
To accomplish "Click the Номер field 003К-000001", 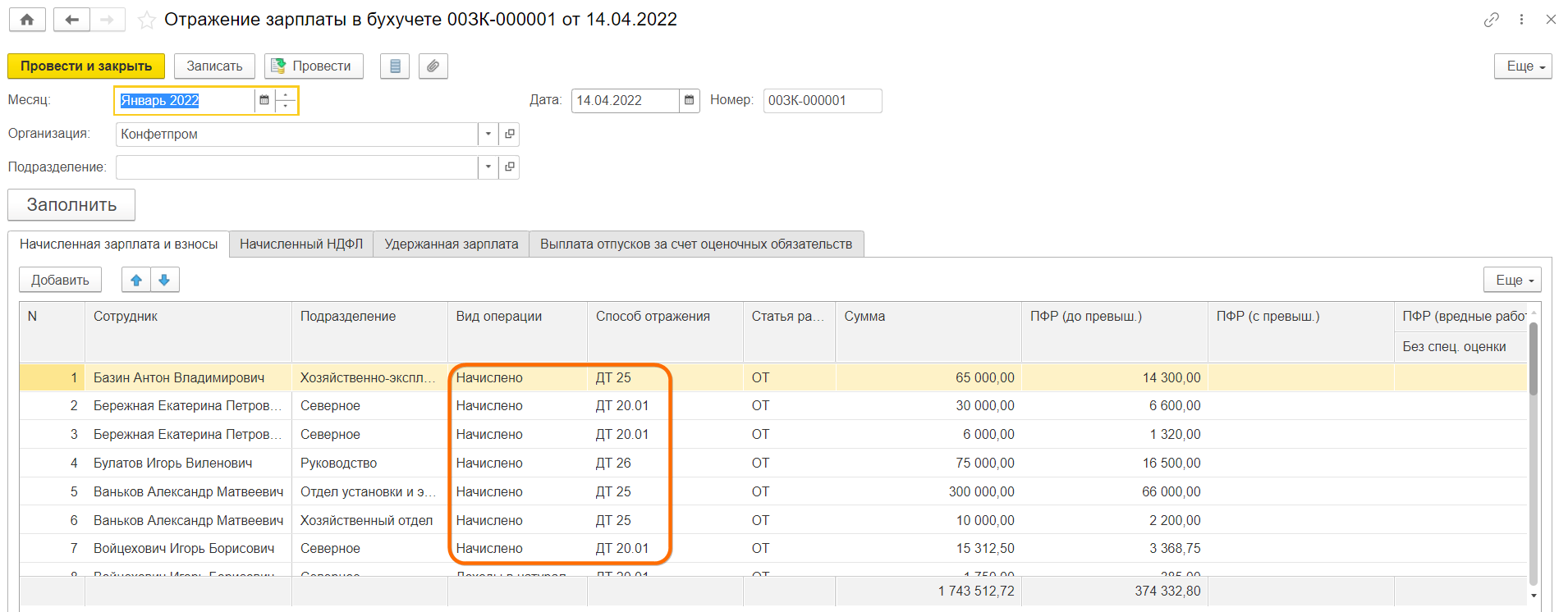I will (823, 100).
